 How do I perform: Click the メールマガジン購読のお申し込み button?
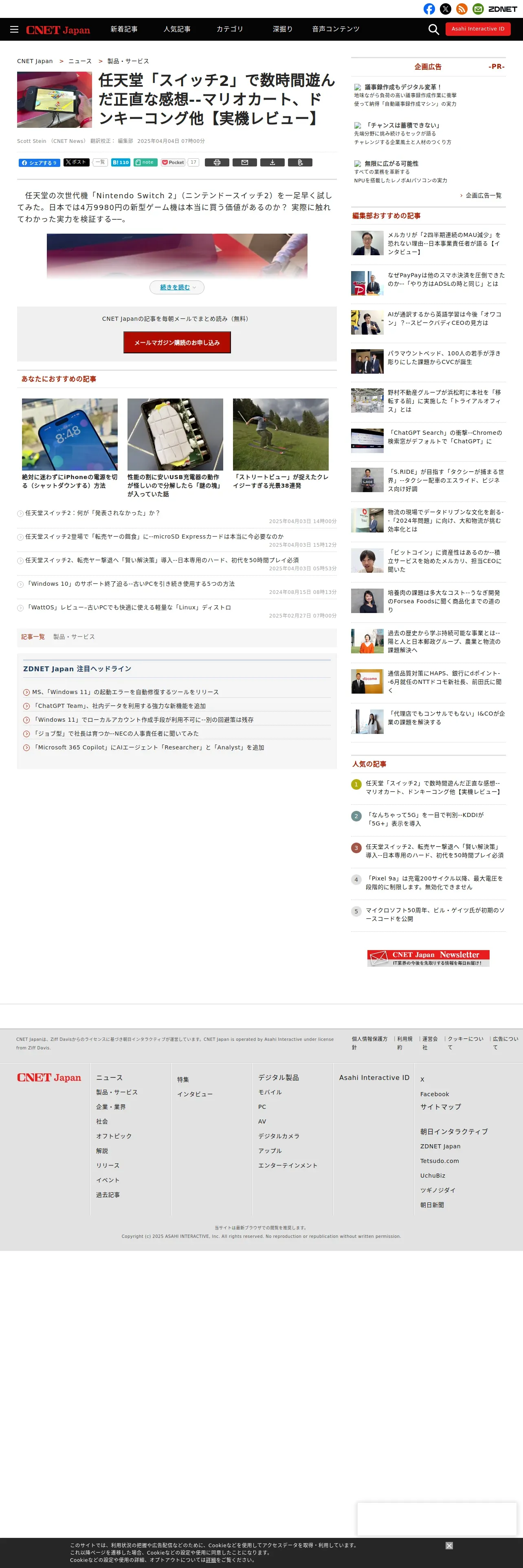176,343
